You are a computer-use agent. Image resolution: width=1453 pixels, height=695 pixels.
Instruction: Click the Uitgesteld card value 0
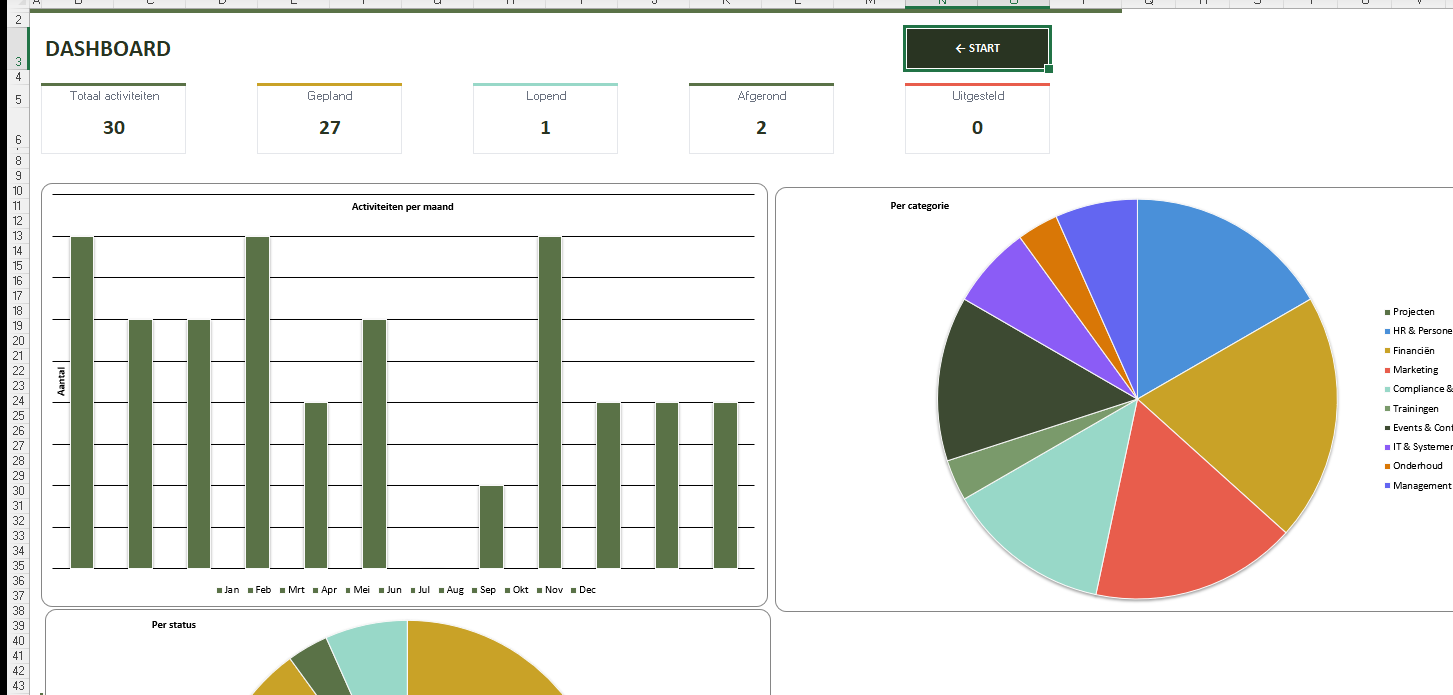point(977,127)
